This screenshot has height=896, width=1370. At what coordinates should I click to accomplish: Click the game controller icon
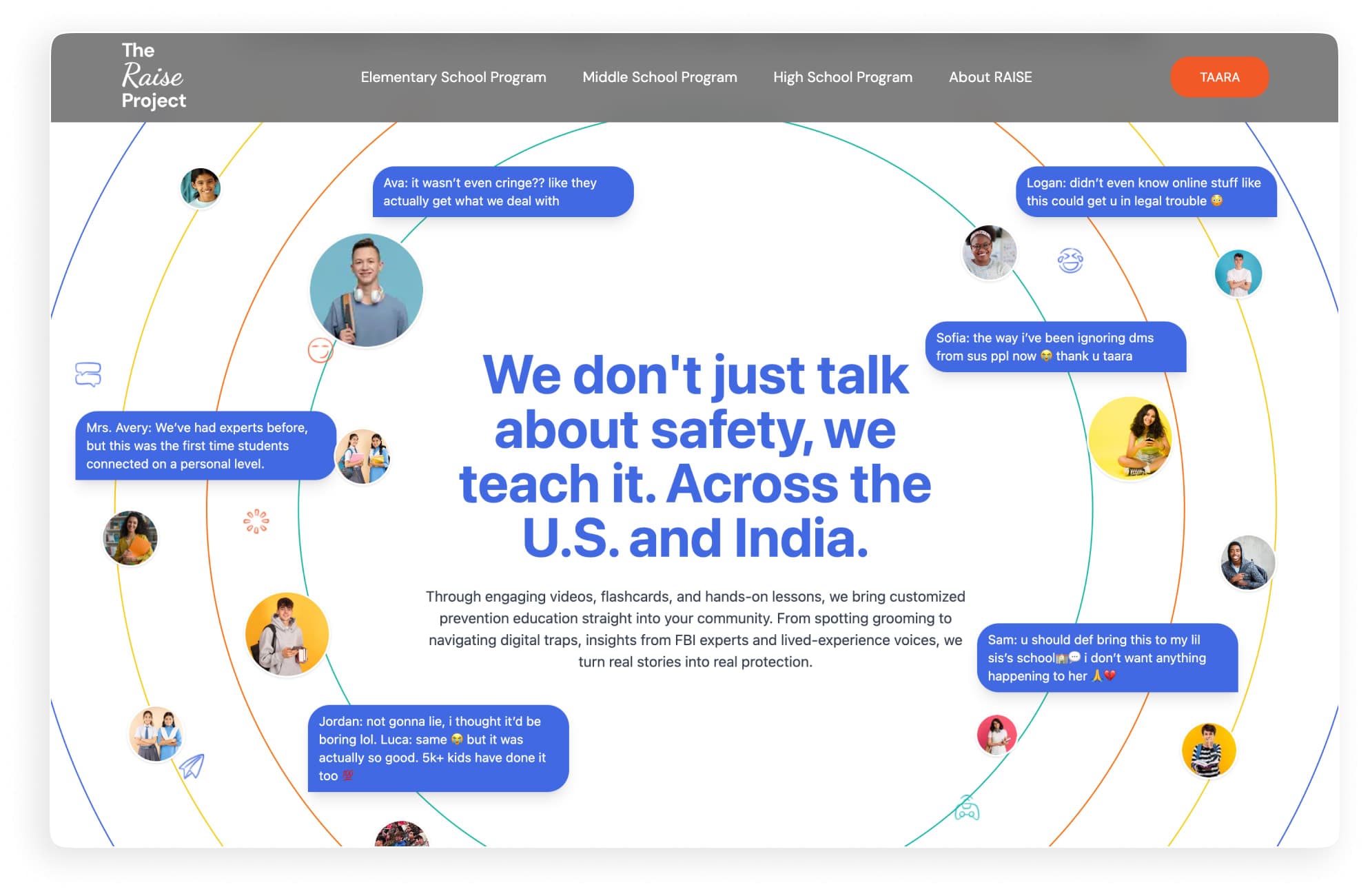point(967,807)
